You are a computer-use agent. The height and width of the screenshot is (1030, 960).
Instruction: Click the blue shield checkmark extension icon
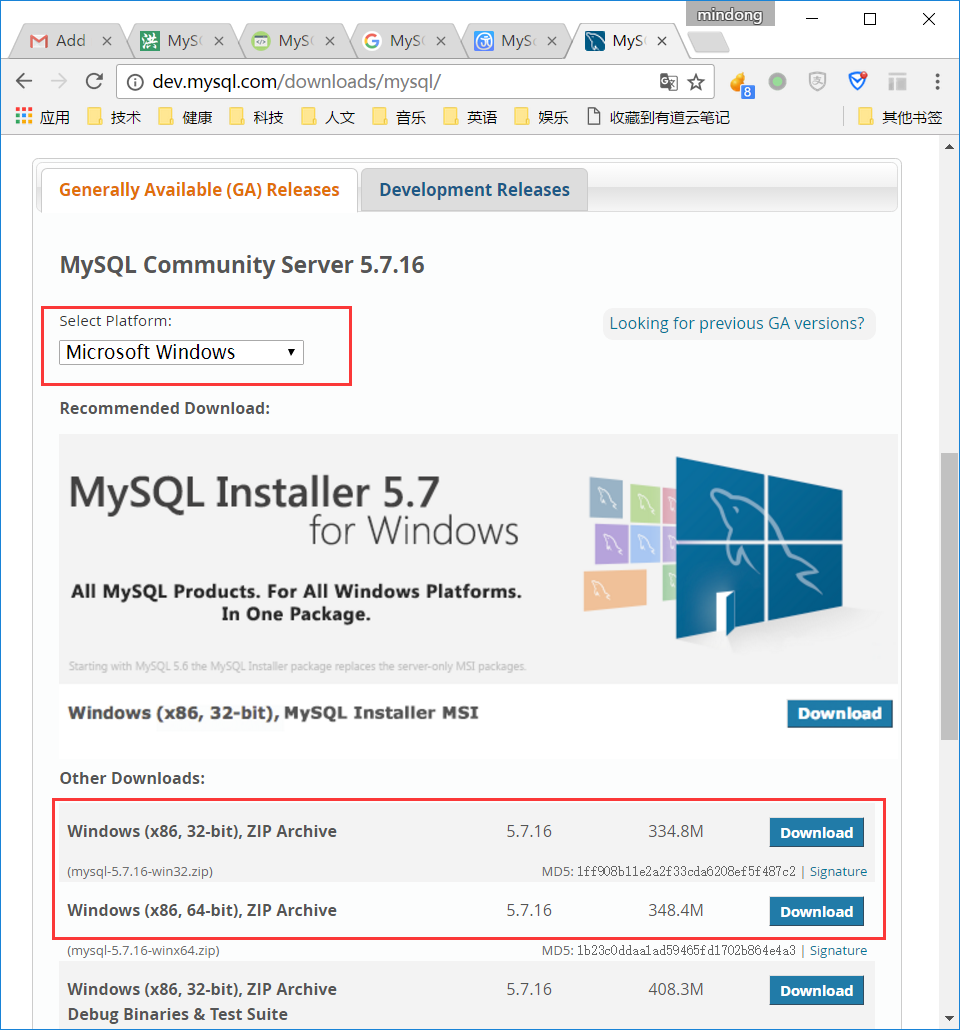(857, 81)
